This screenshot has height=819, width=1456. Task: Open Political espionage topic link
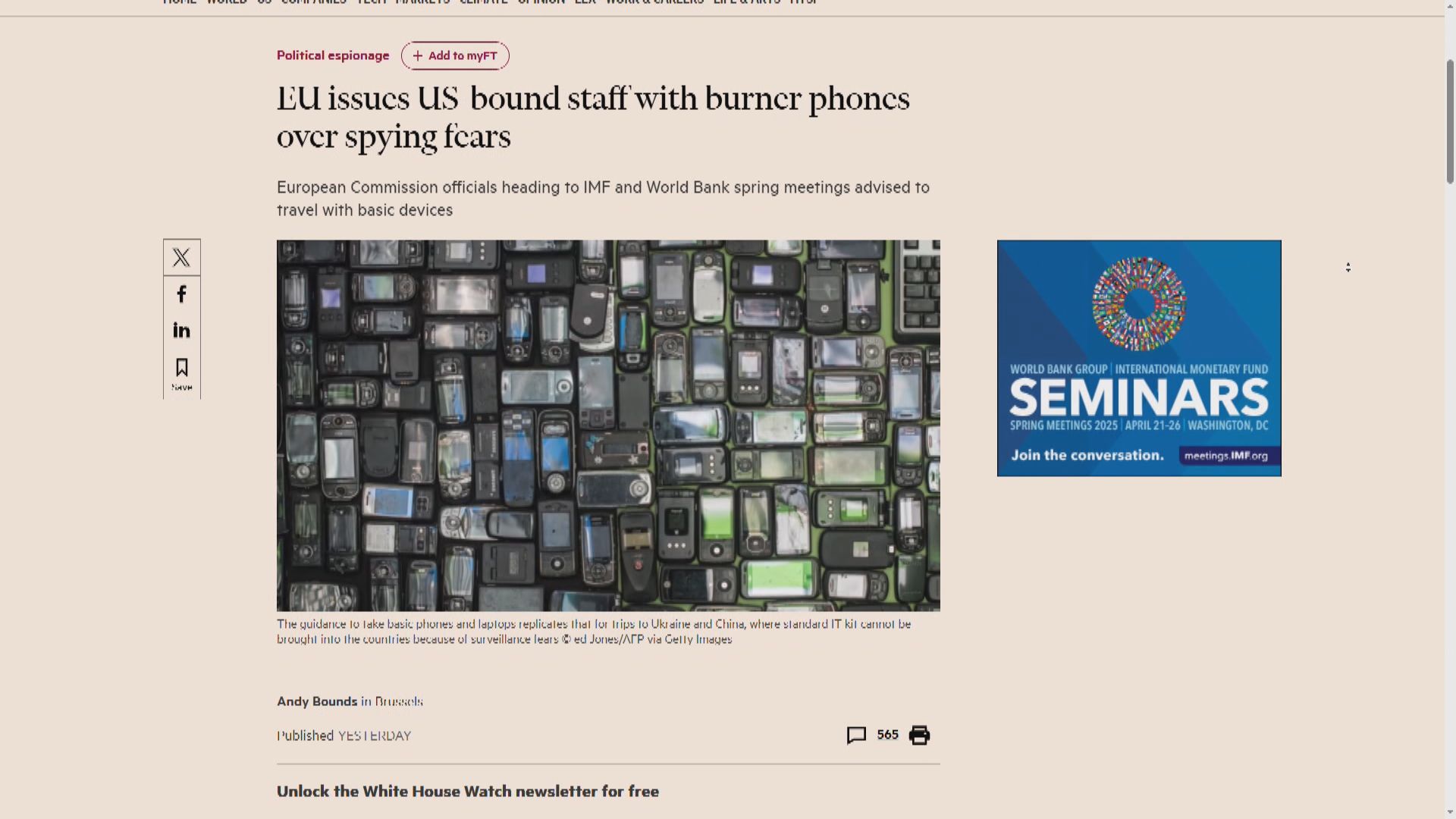(x=333, y=55)
